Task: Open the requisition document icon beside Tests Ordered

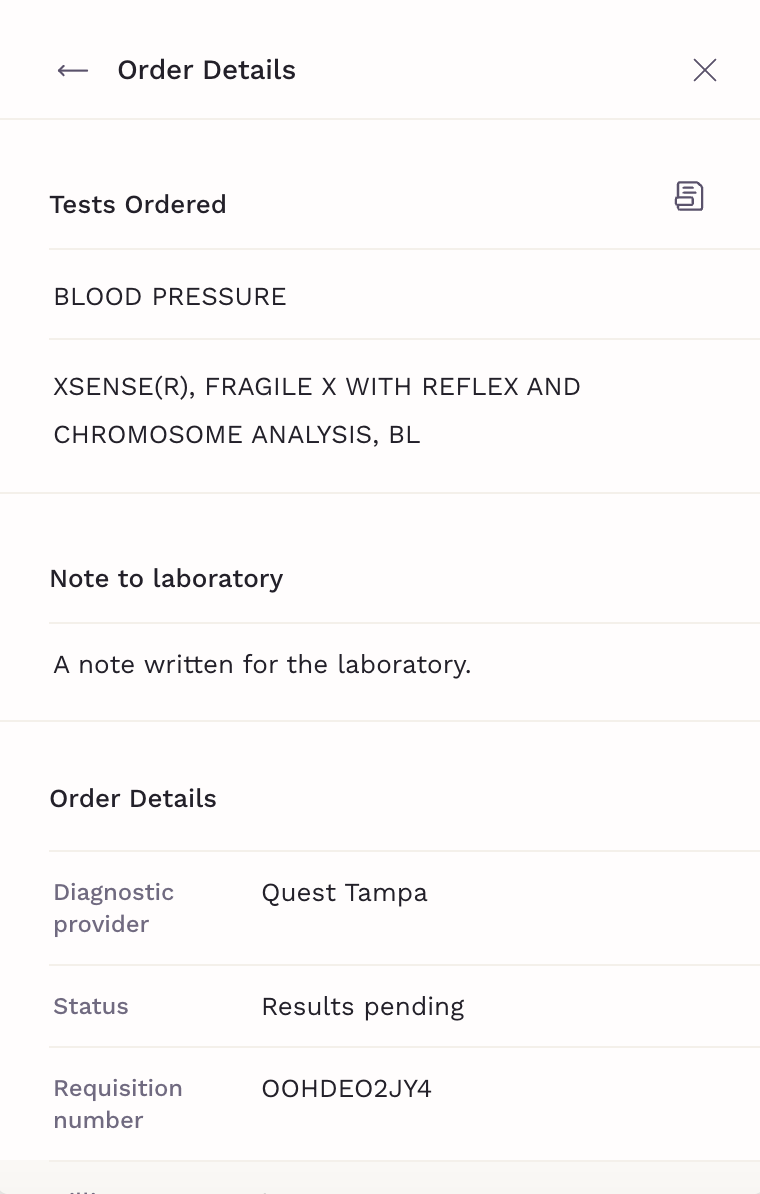Action: coord(689,196)
